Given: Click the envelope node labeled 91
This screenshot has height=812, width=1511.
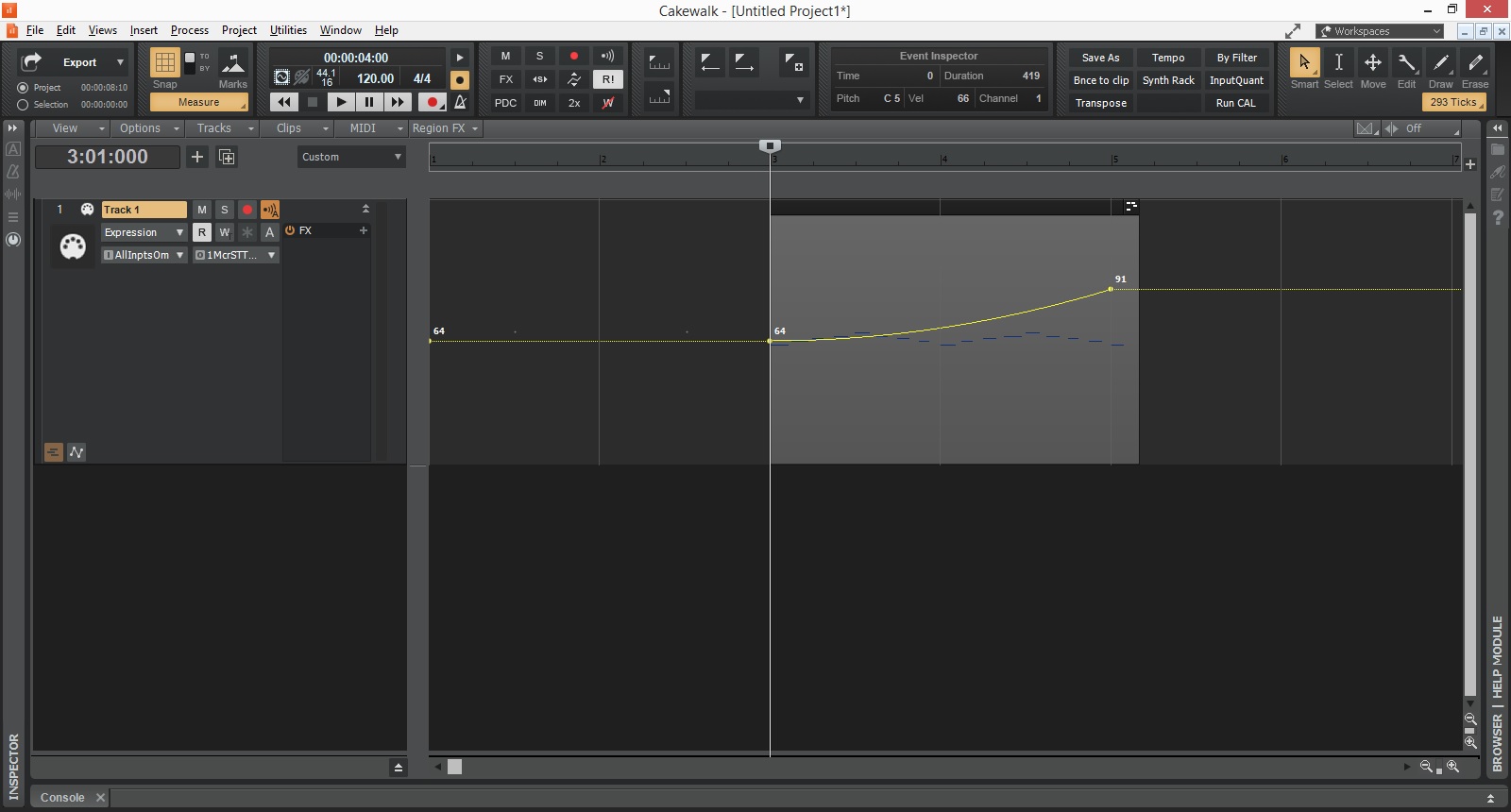Looking at the screenshot, I should coord(1112,289).
